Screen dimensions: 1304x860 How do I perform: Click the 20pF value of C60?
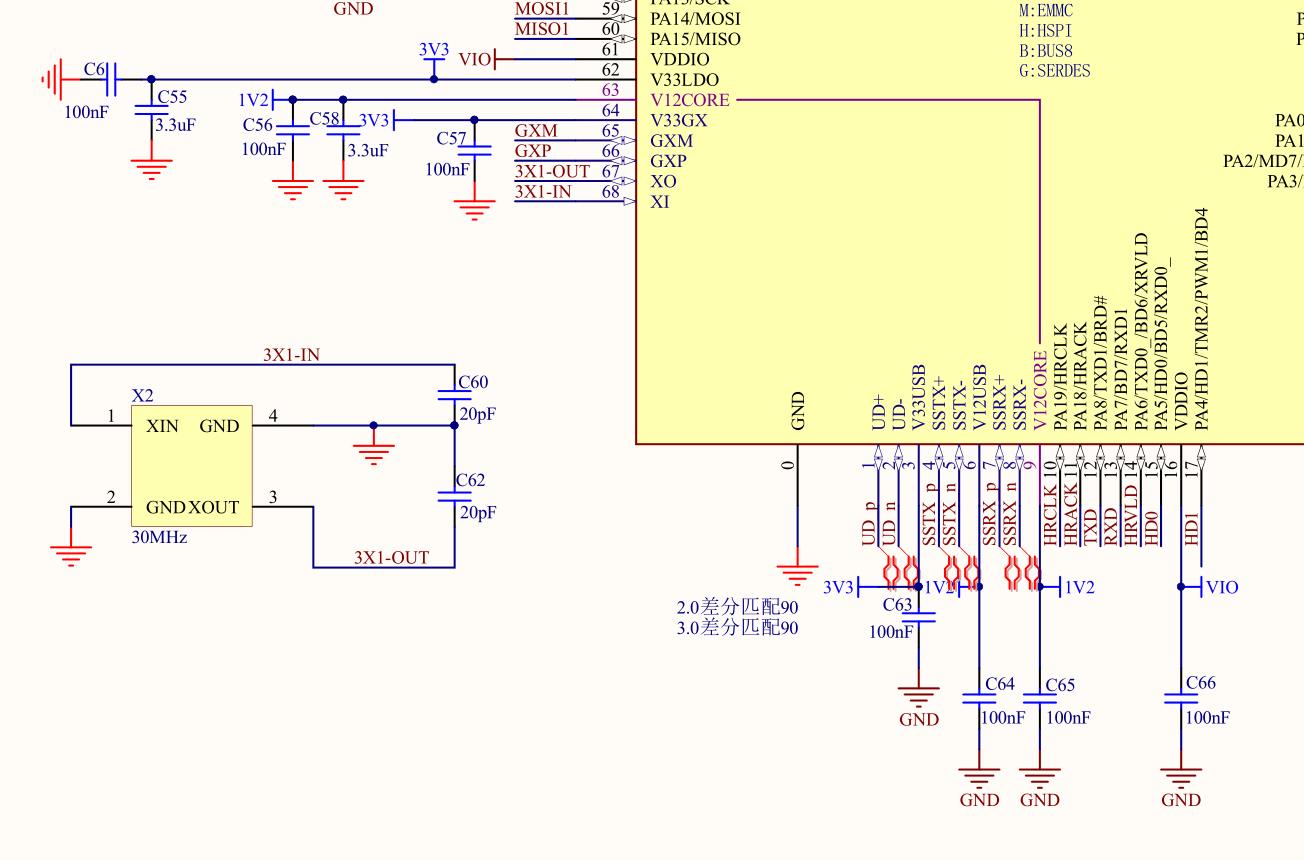[x=478, y=414]
